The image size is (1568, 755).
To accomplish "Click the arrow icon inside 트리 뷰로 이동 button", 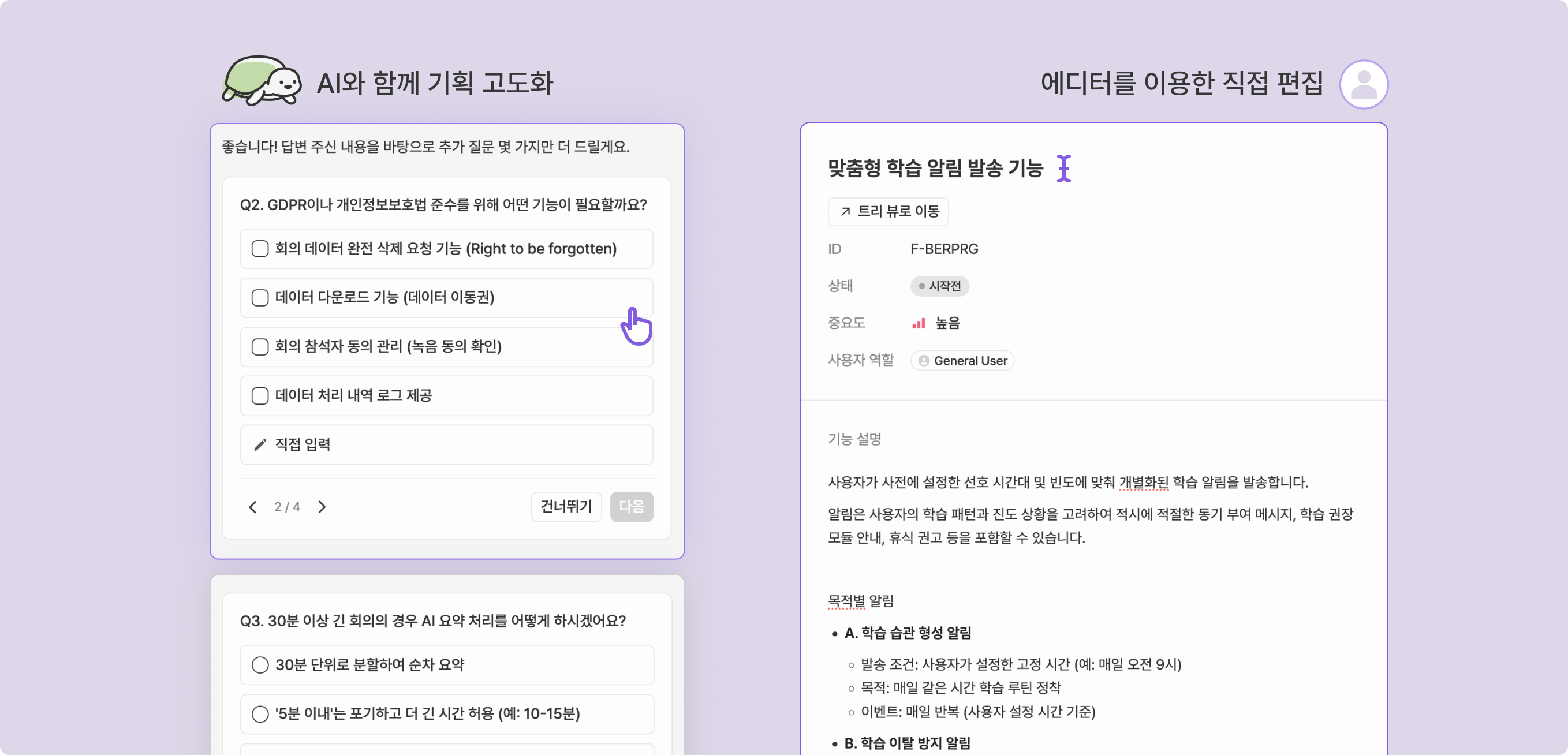I will tap(846, 212).
